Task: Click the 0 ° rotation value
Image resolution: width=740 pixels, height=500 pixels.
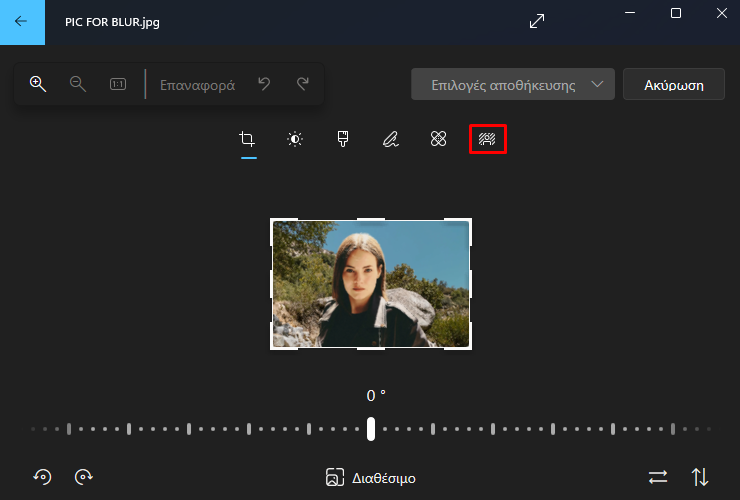Action: [x=376, y=395]
